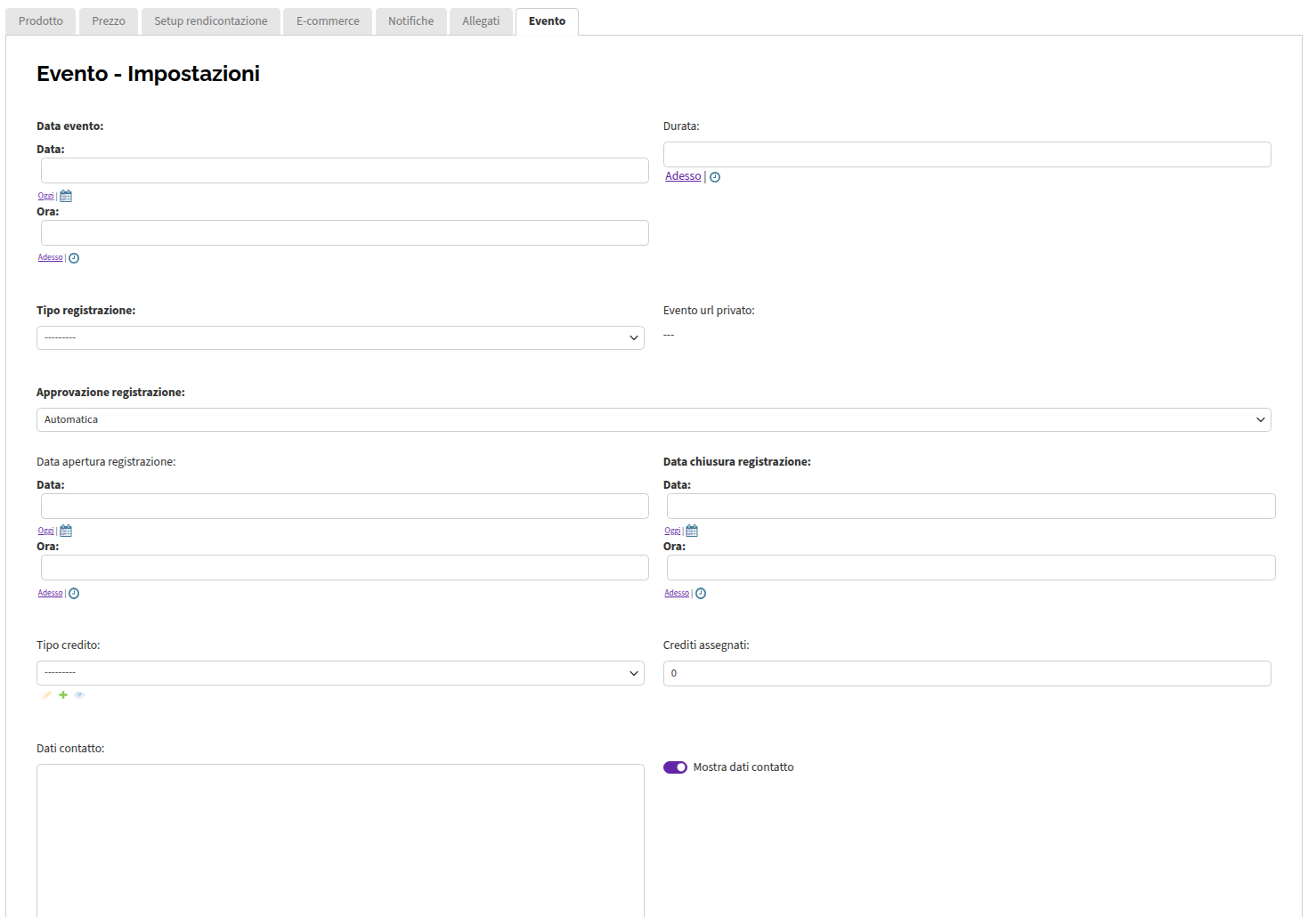The image size is (1316, 917).
Task: Toggle Mostra dati contatto switch
Action: 675,767
